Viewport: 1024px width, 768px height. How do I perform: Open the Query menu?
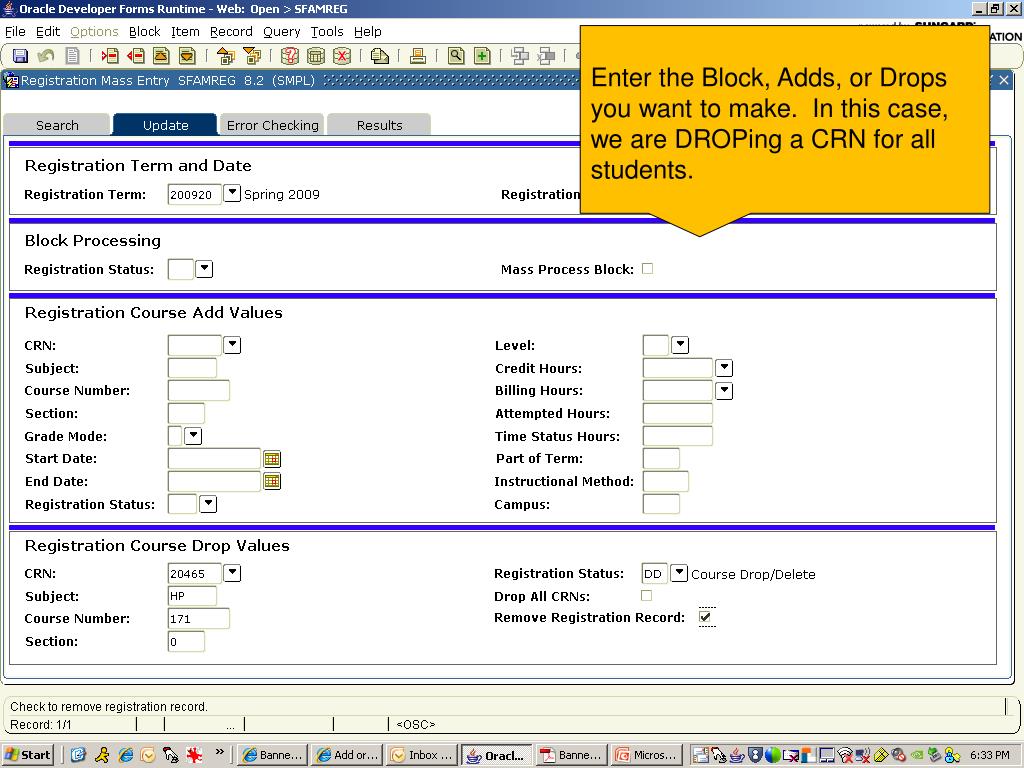click(x=281, y=32)
